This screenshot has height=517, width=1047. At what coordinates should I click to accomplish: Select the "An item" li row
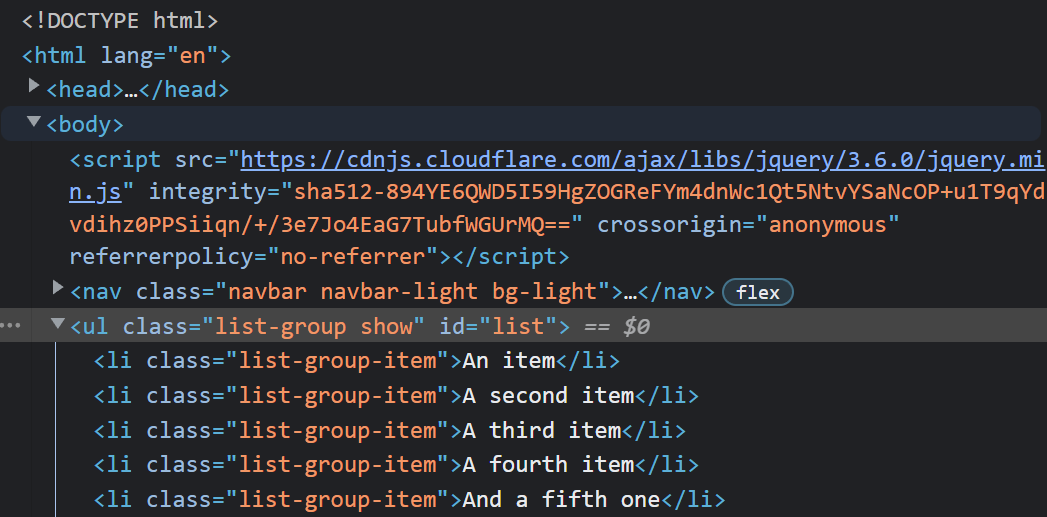(x=357, y=361)
